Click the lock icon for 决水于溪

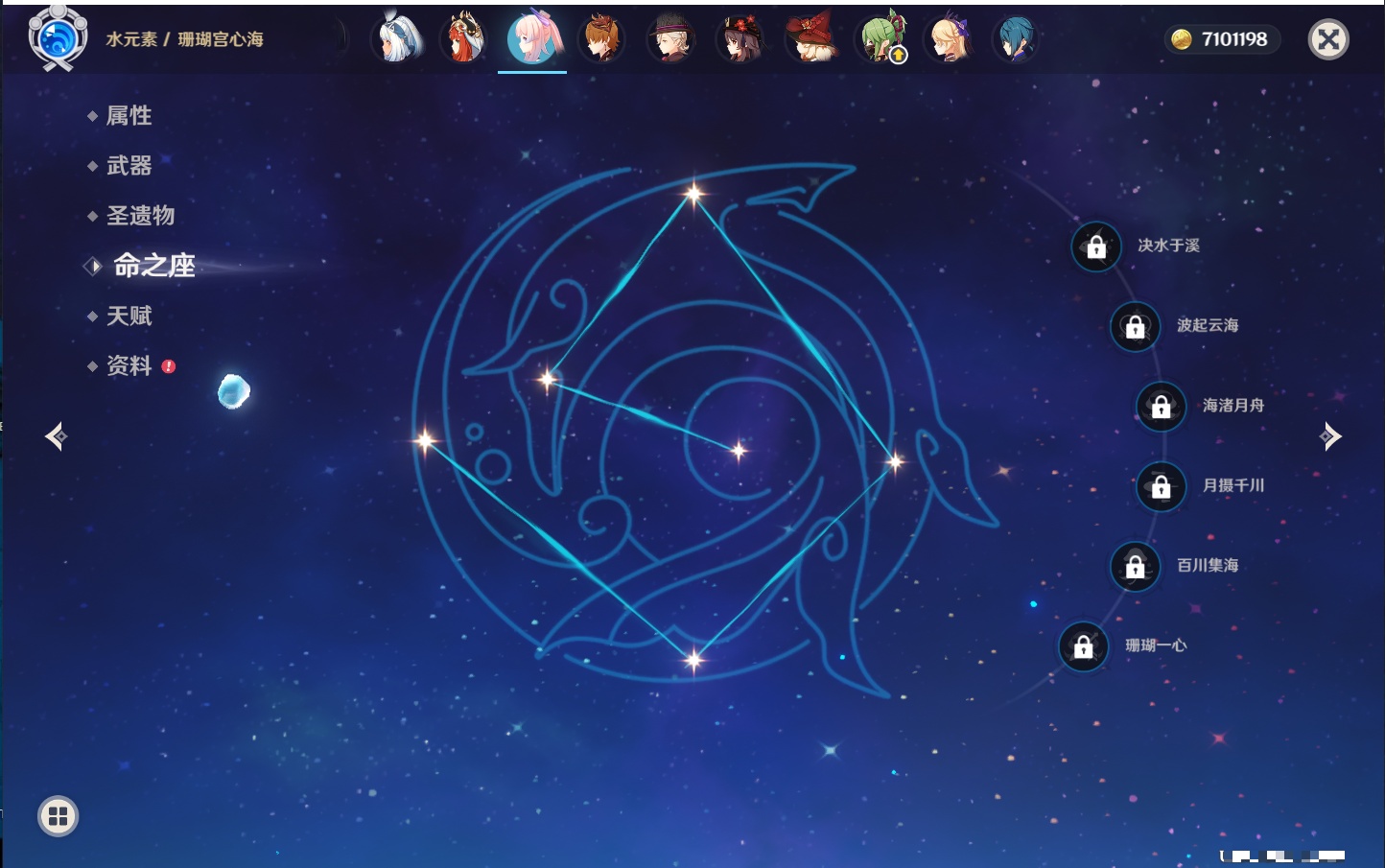click(1096, 246)
